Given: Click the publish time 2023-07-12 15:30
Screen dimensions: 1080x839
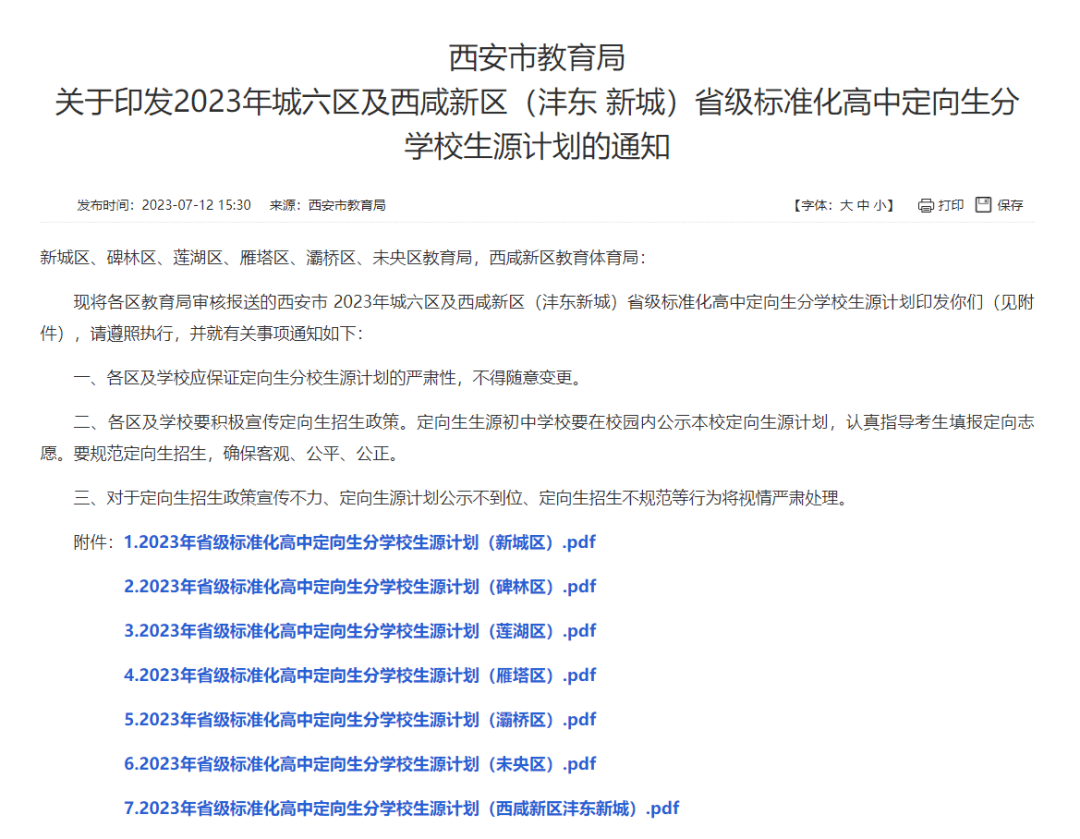Looking at the screenshot, I should tap(164, 205).
